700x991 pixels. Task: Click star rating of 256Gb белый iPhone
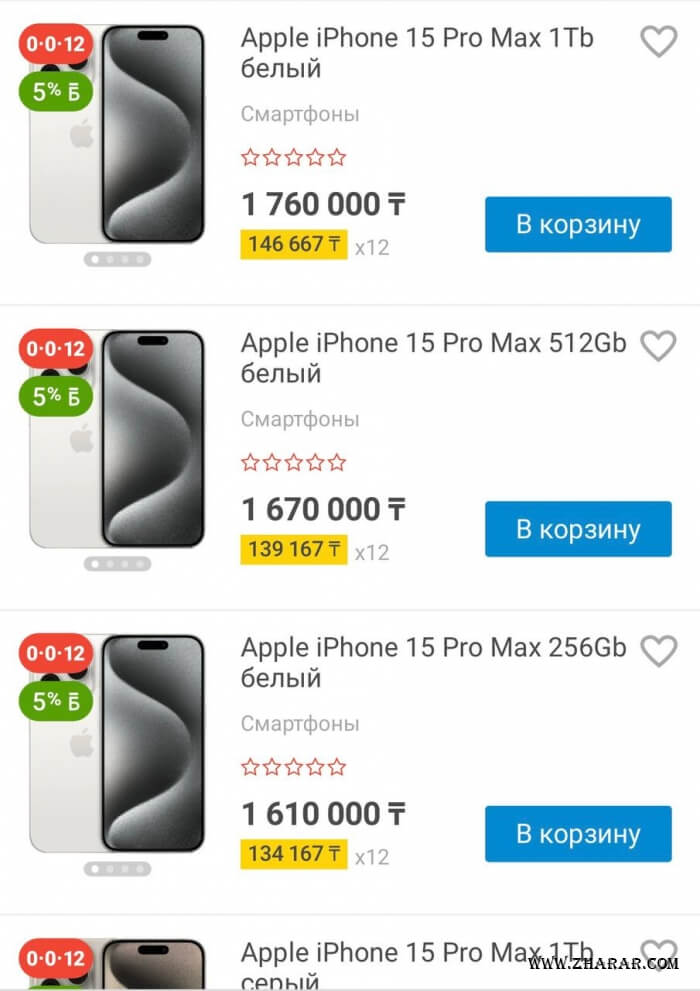[x=294, y=768]
